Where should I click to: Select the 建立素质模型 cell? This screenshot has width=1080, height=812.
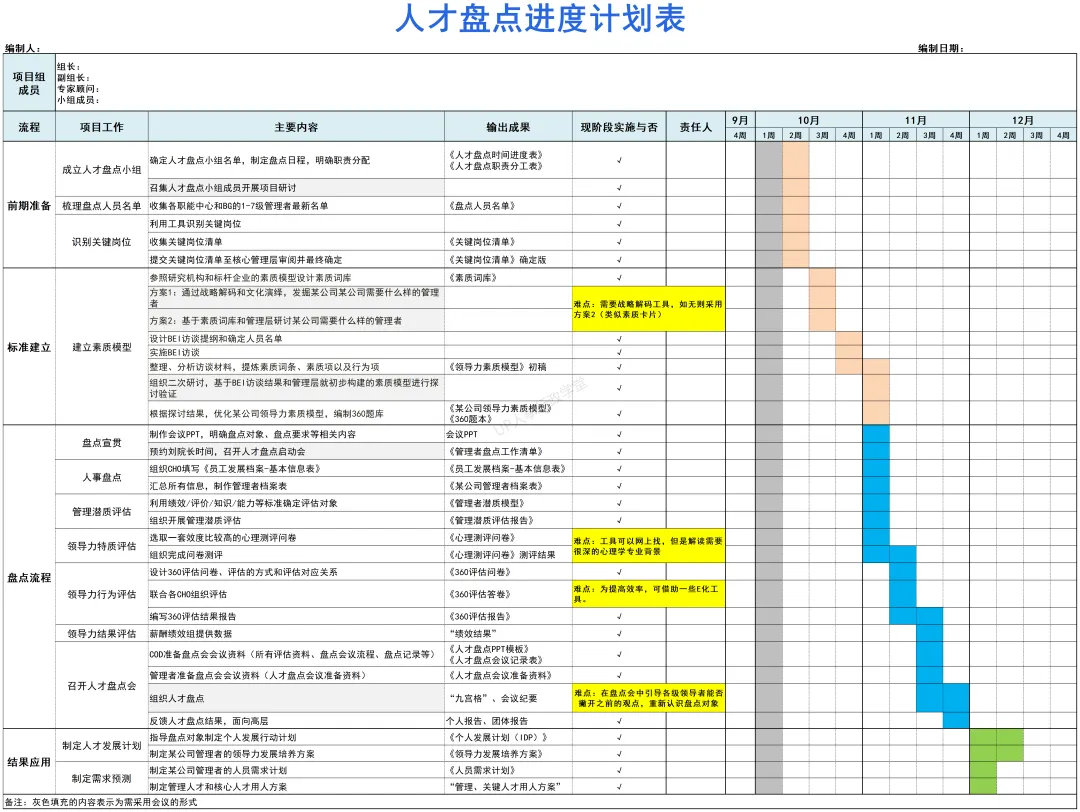click(102, 347)
